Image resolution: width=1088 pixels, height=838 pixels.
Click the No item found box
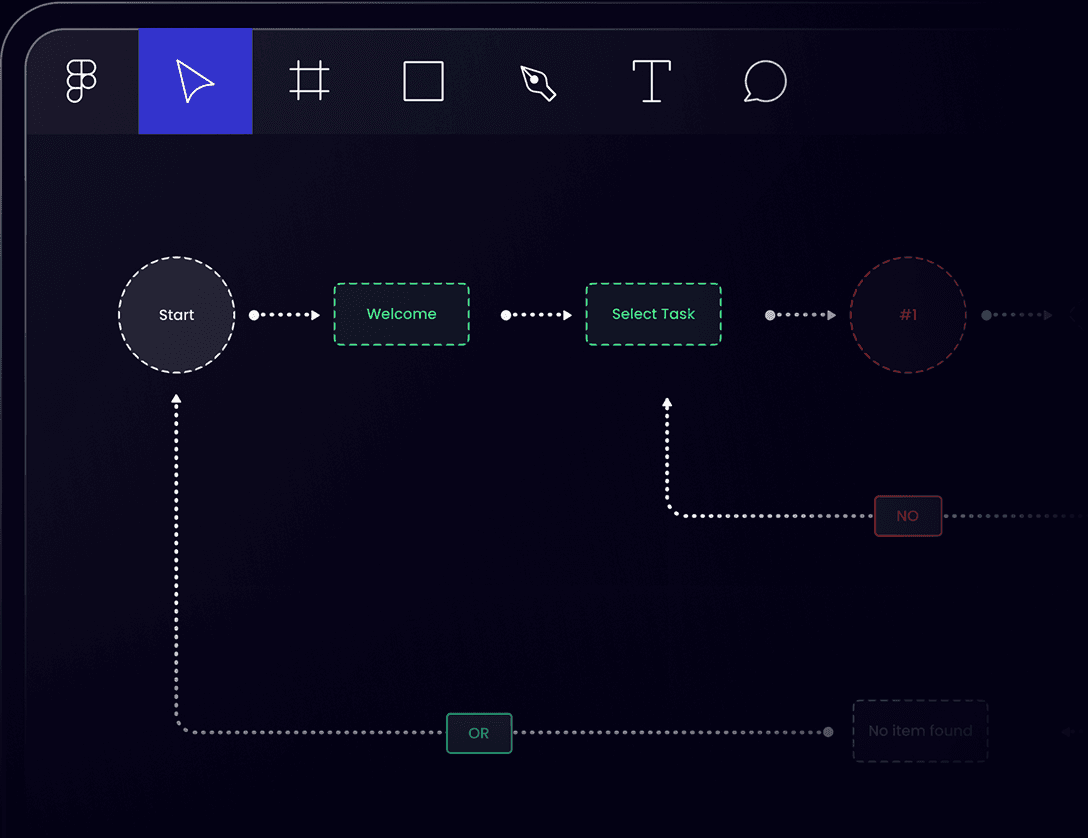click(920, 731)
